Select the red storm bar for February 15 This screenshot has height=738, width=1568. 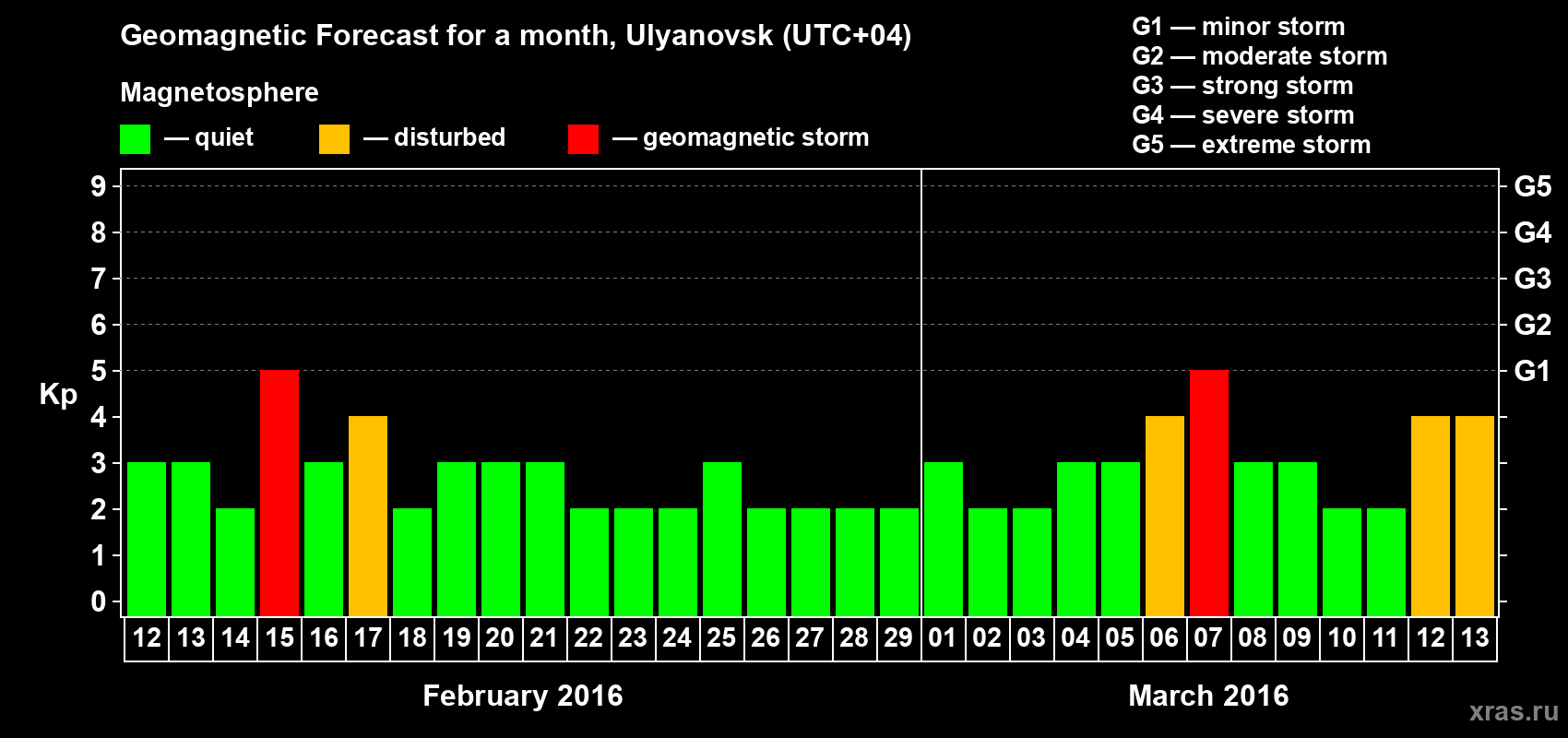[279, 494]
